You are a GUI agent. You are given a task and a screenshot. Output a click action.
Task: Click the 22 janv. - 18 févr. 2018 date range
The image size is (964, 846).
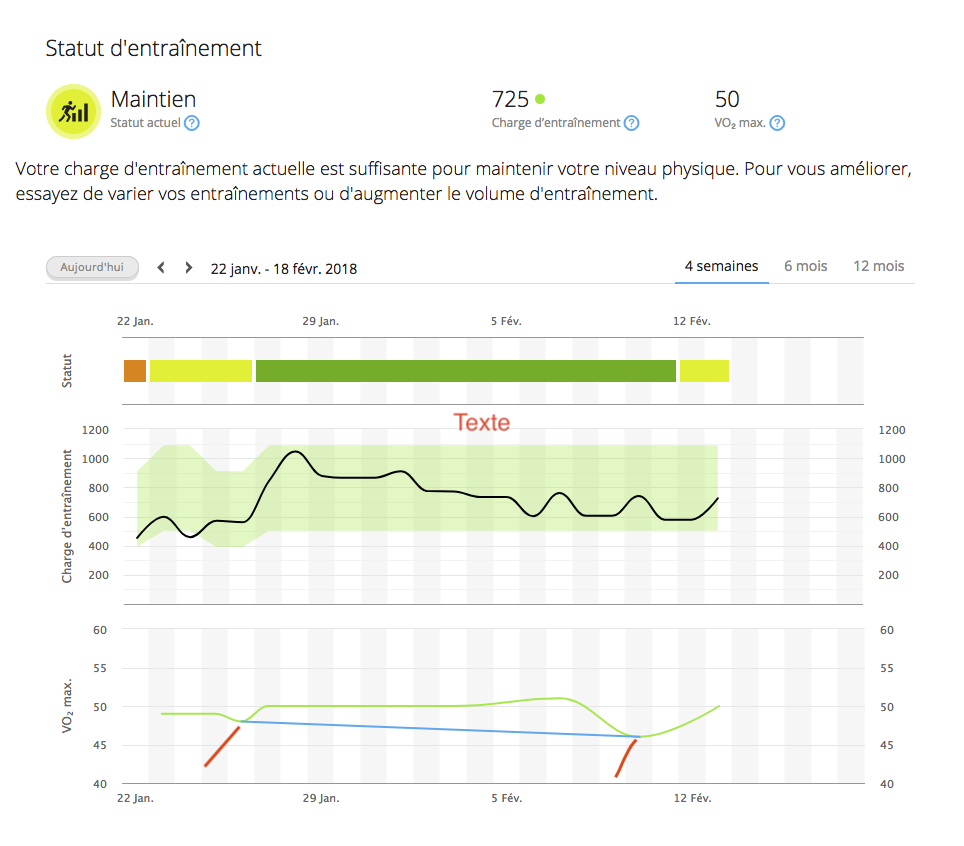(283, 269)
